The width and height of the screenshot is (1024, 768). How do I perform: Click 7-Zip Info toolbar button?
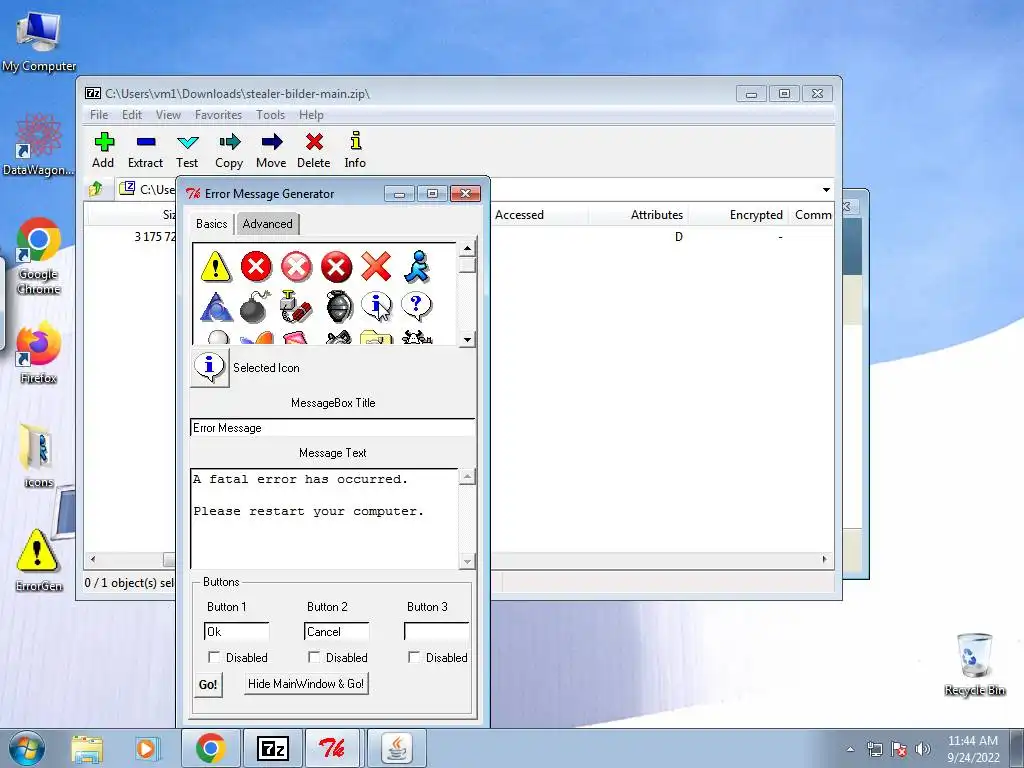click(x=355, y=150)
